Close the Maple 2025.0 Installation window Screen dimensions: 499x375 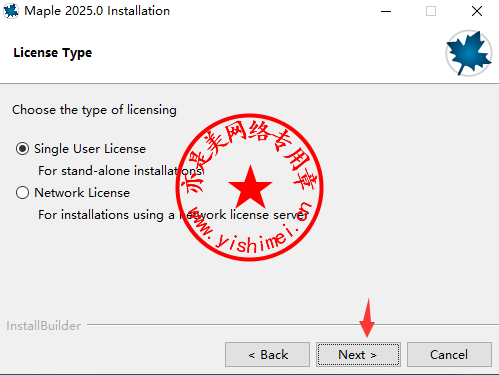[477, 11]
